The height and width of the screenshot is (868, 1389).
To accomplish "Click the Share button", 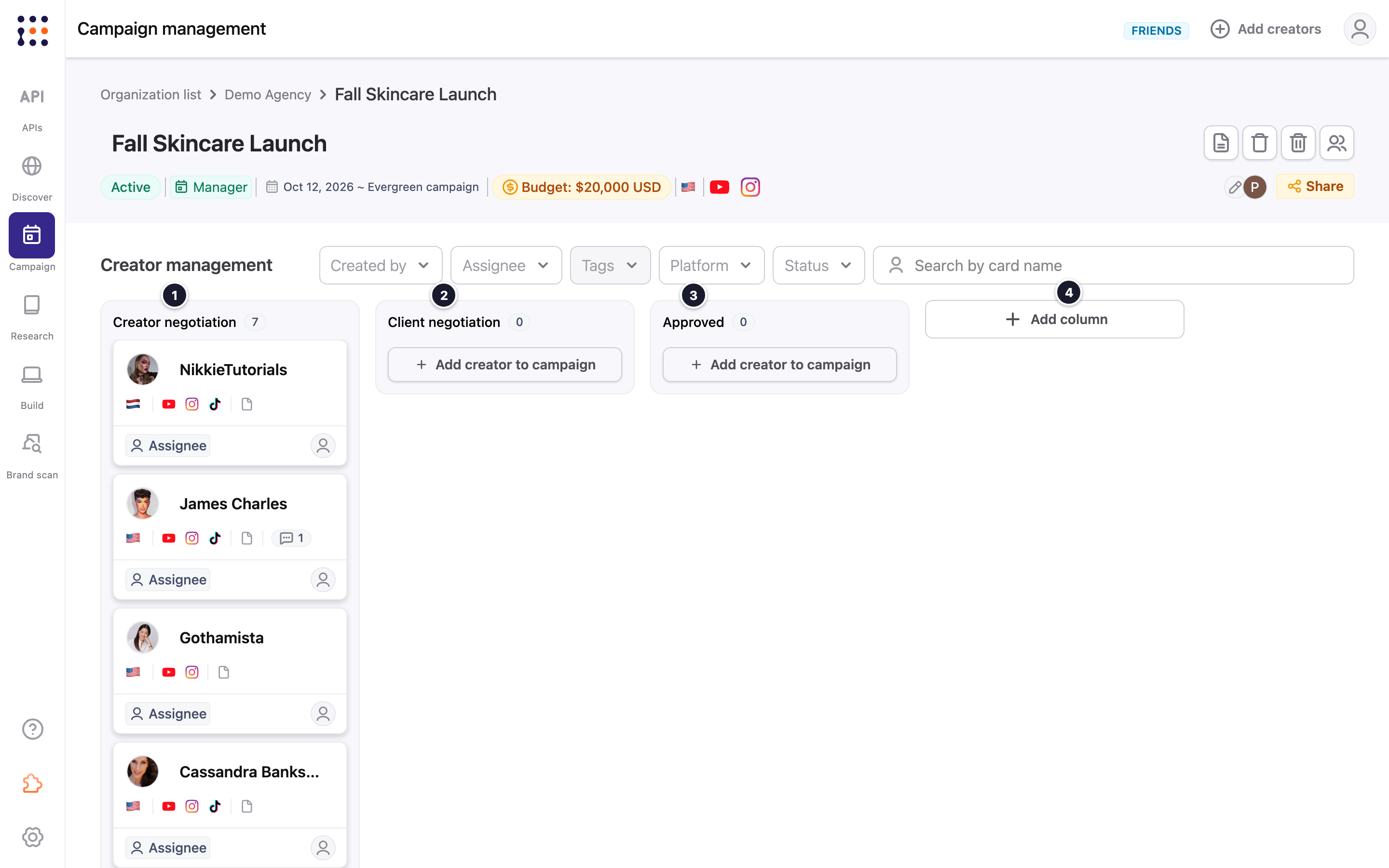I will tap(1315, 187).
